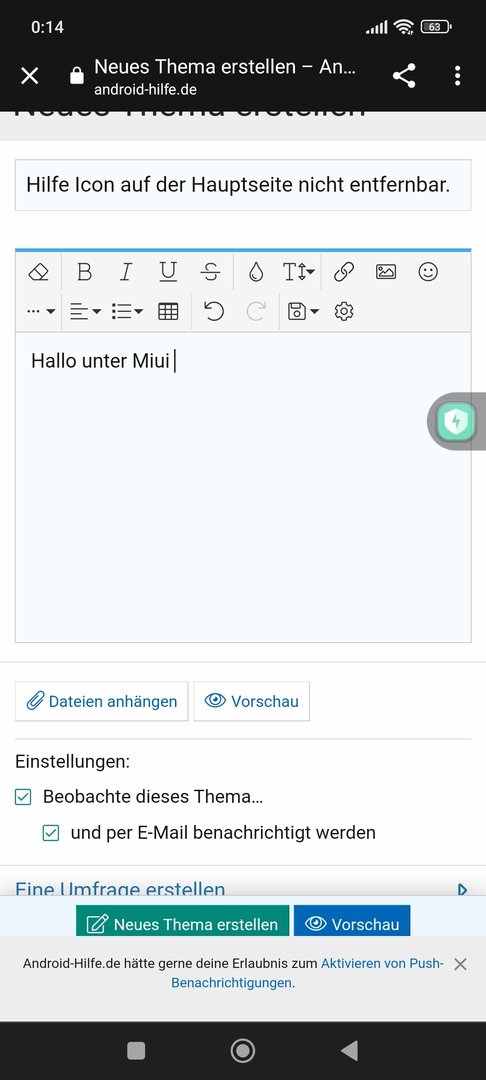Screen dimensions: 486x1080
Task: Click in the thread title field
Action: coord(243,185)
